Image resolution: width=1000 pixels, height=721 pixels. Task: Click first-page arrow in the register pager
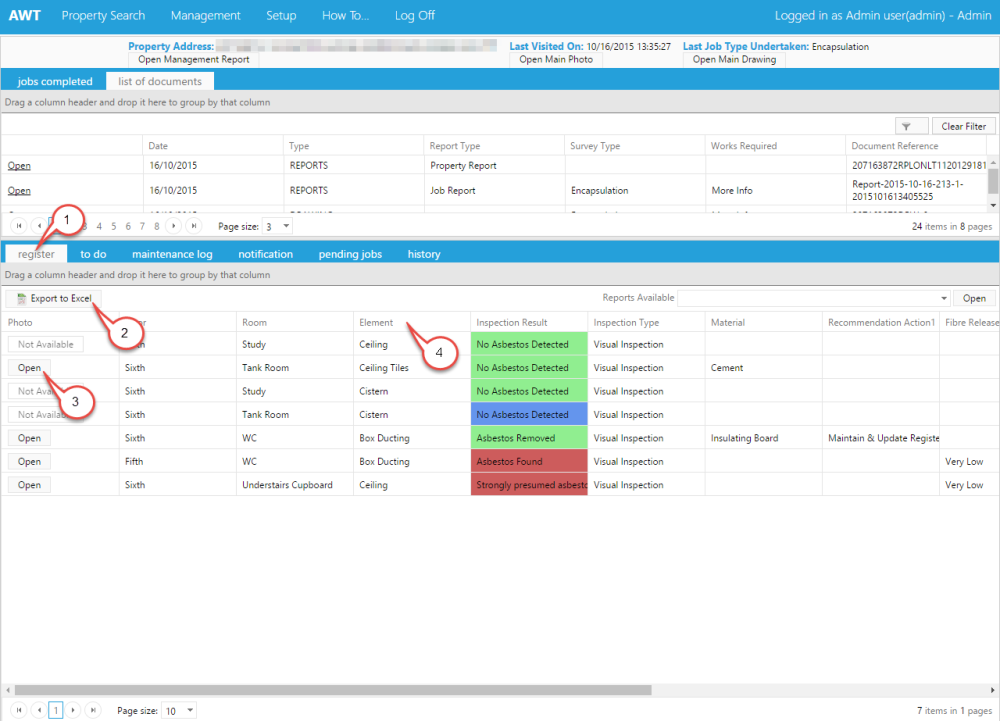[19, 710]
